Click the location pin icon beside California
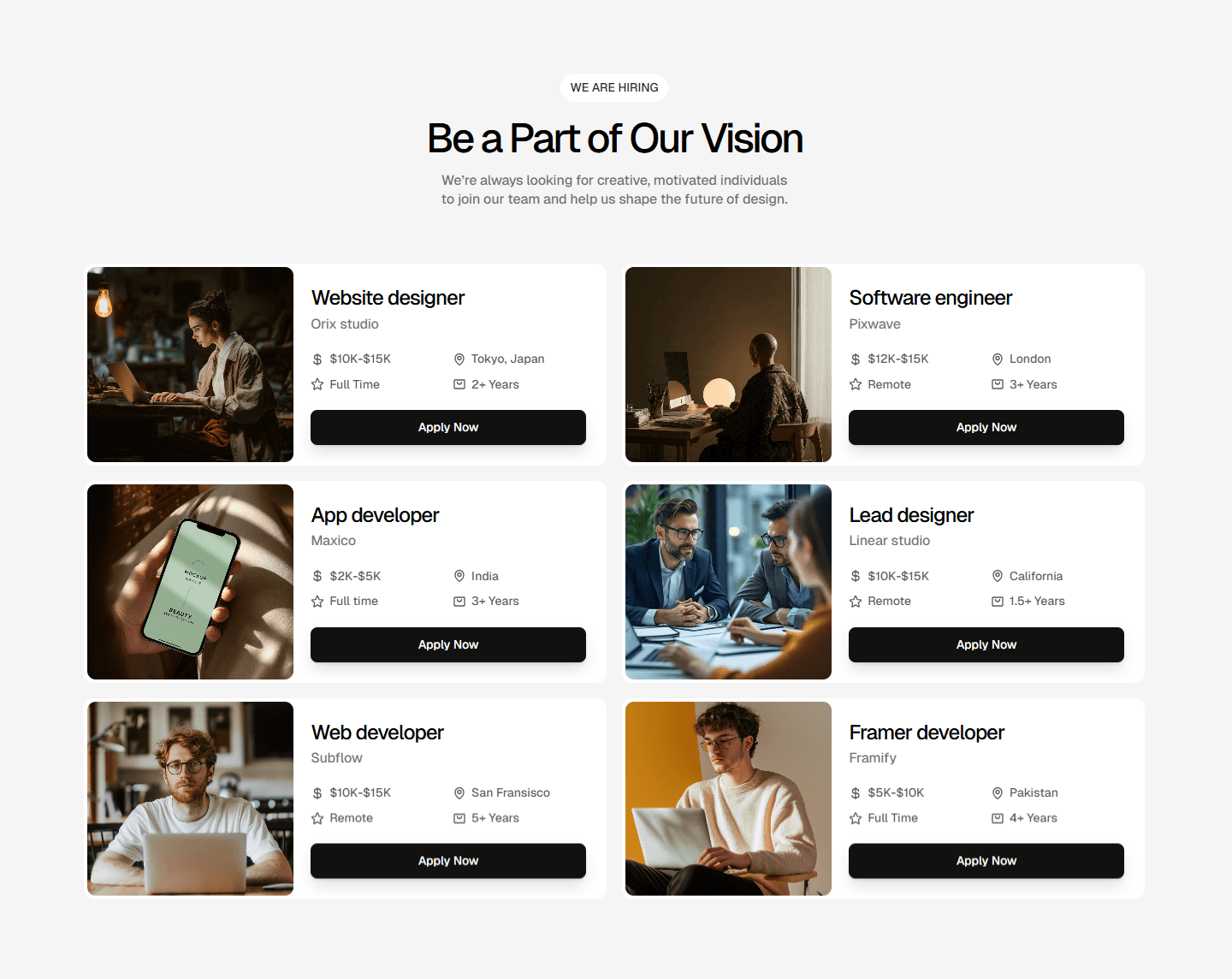1232x979 pixels. pyautogui.click(x=998, y=576)
